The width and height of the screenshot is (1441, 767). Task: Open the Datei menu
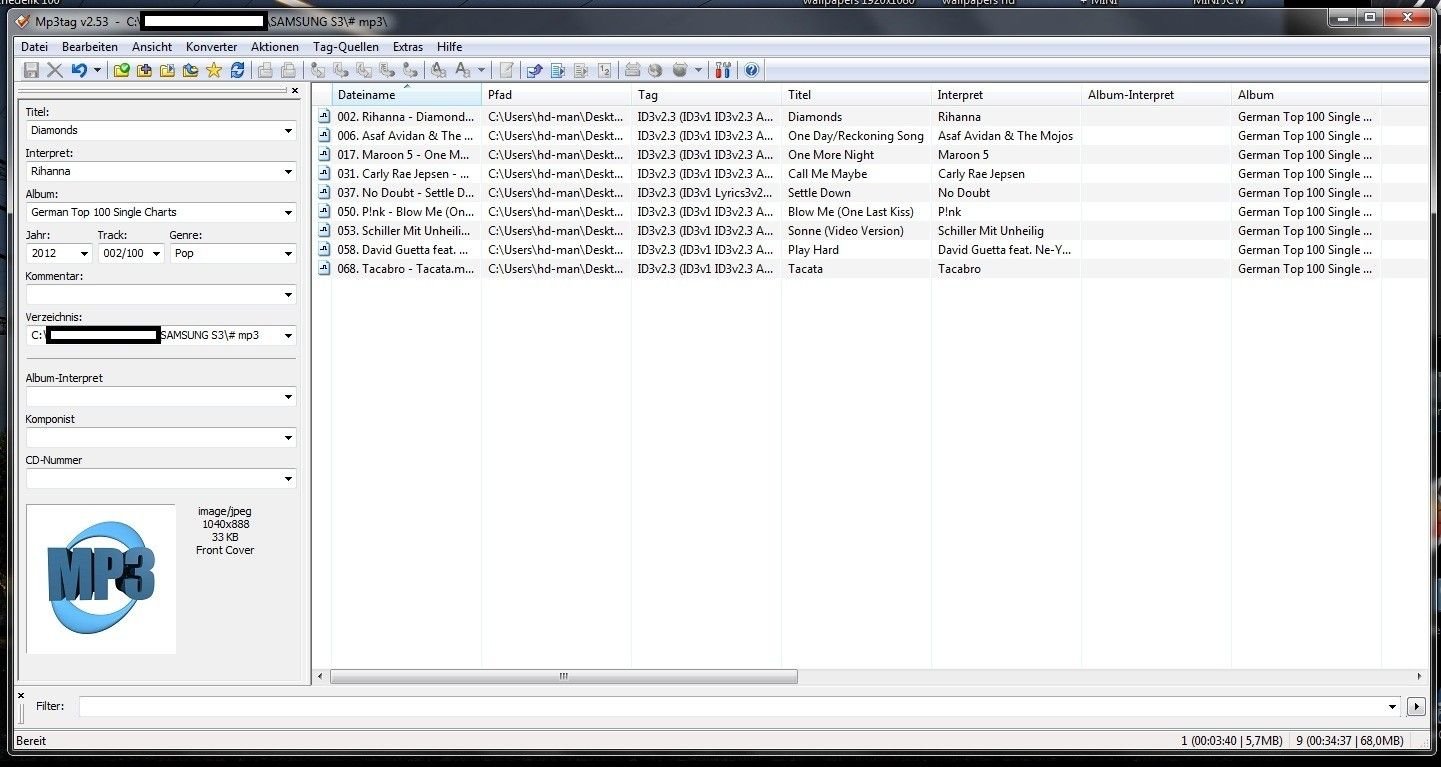coord(34,47)
